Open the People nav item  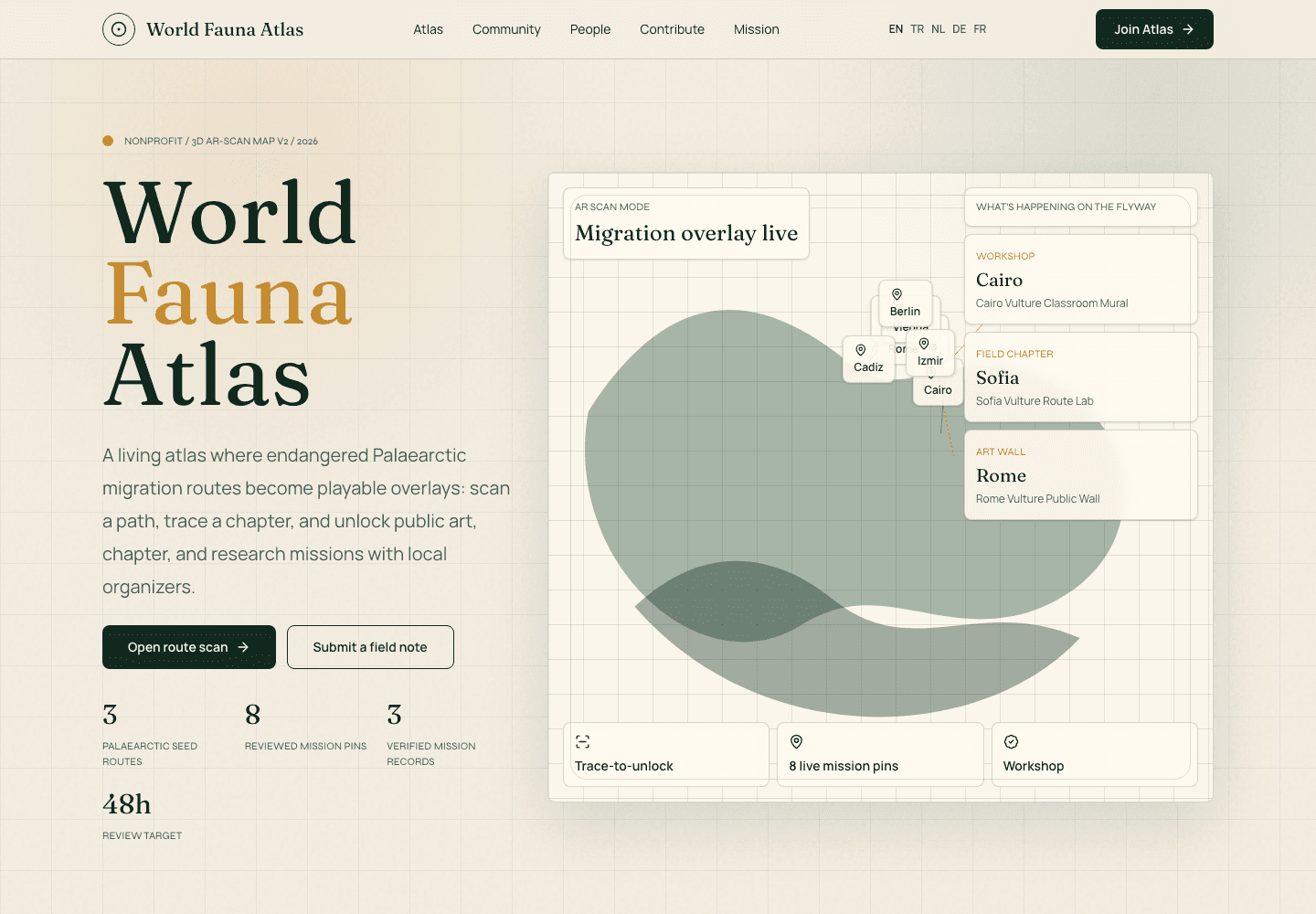click(x=590, y=29)
